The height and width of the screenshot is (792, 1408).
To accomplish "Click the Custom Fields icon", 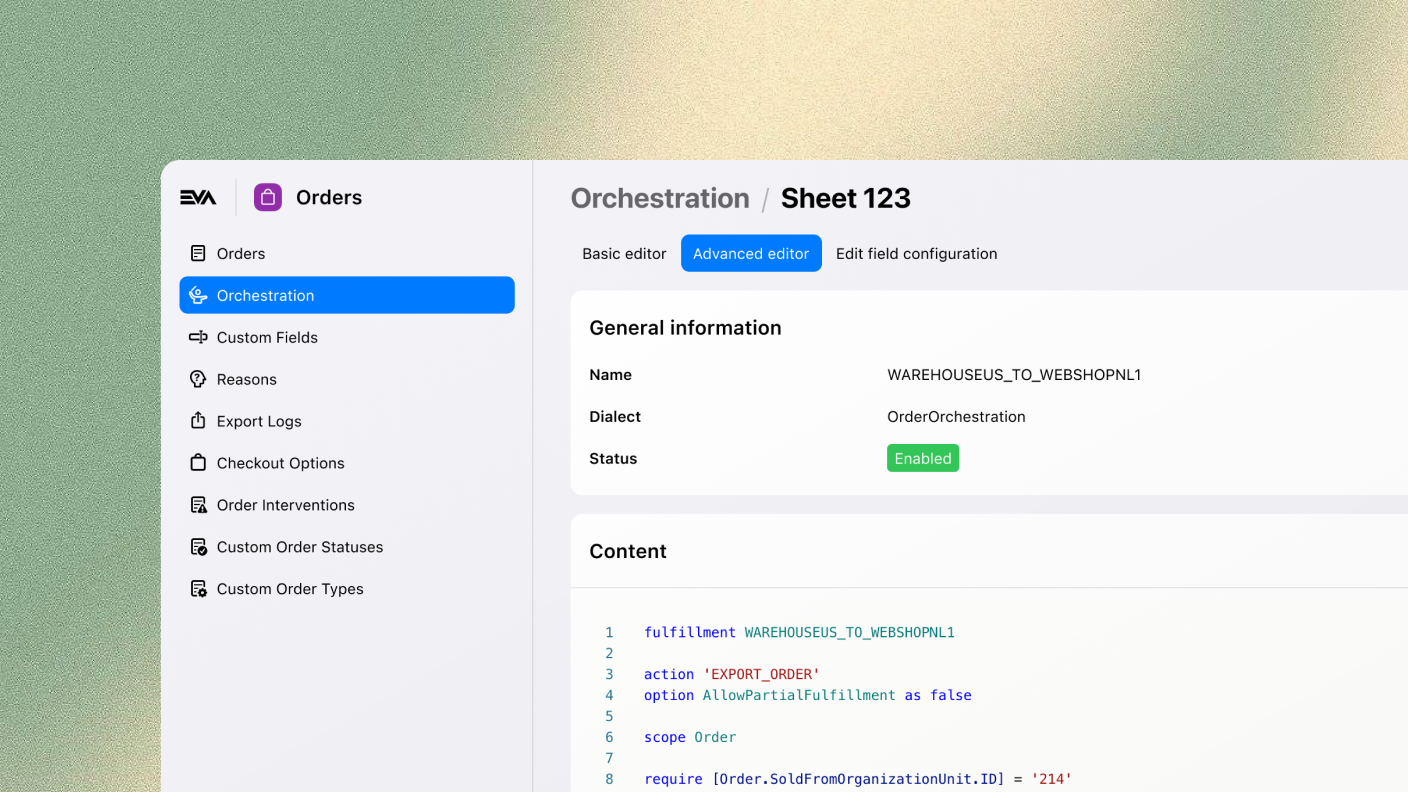I will [x=198, y=338].
